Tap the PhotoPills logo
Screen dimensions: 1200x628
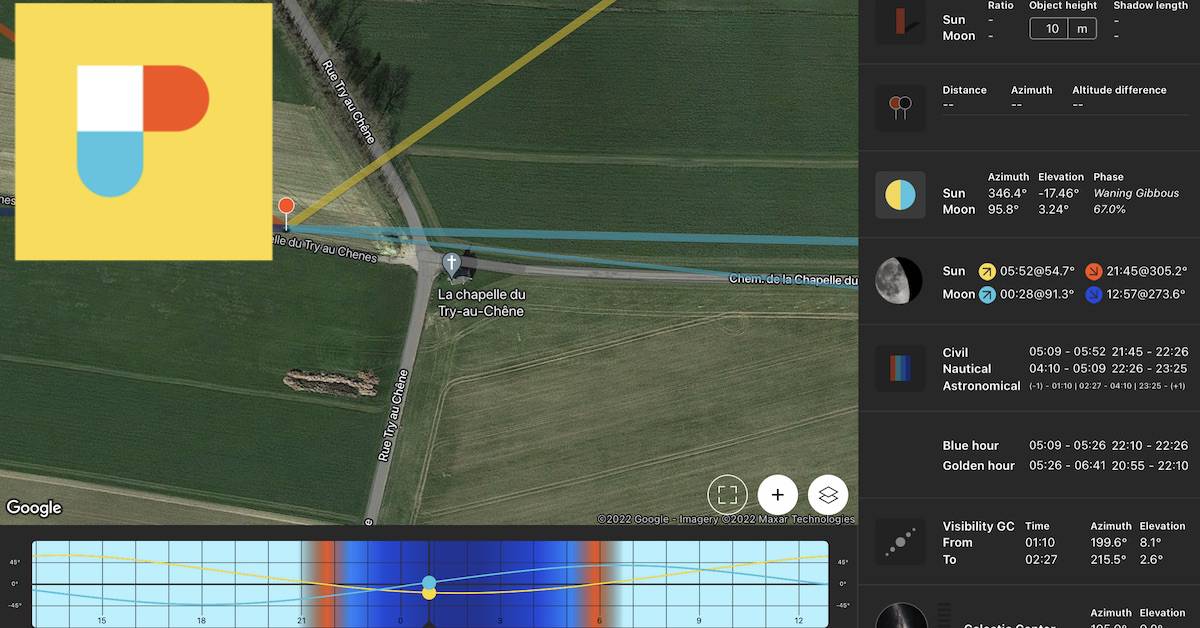[x=143, y=131]
